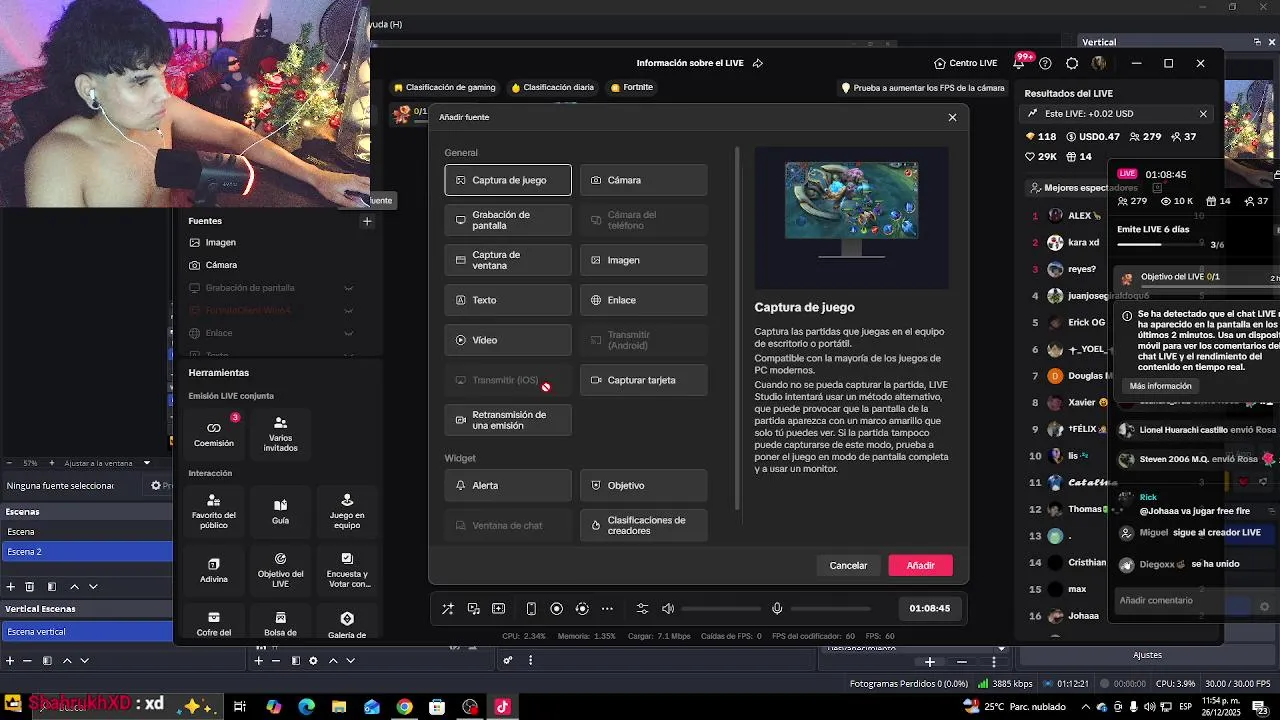Open Centro LIVE
The width and height of the screenshot is (1280, 720).
pos(965,63)
